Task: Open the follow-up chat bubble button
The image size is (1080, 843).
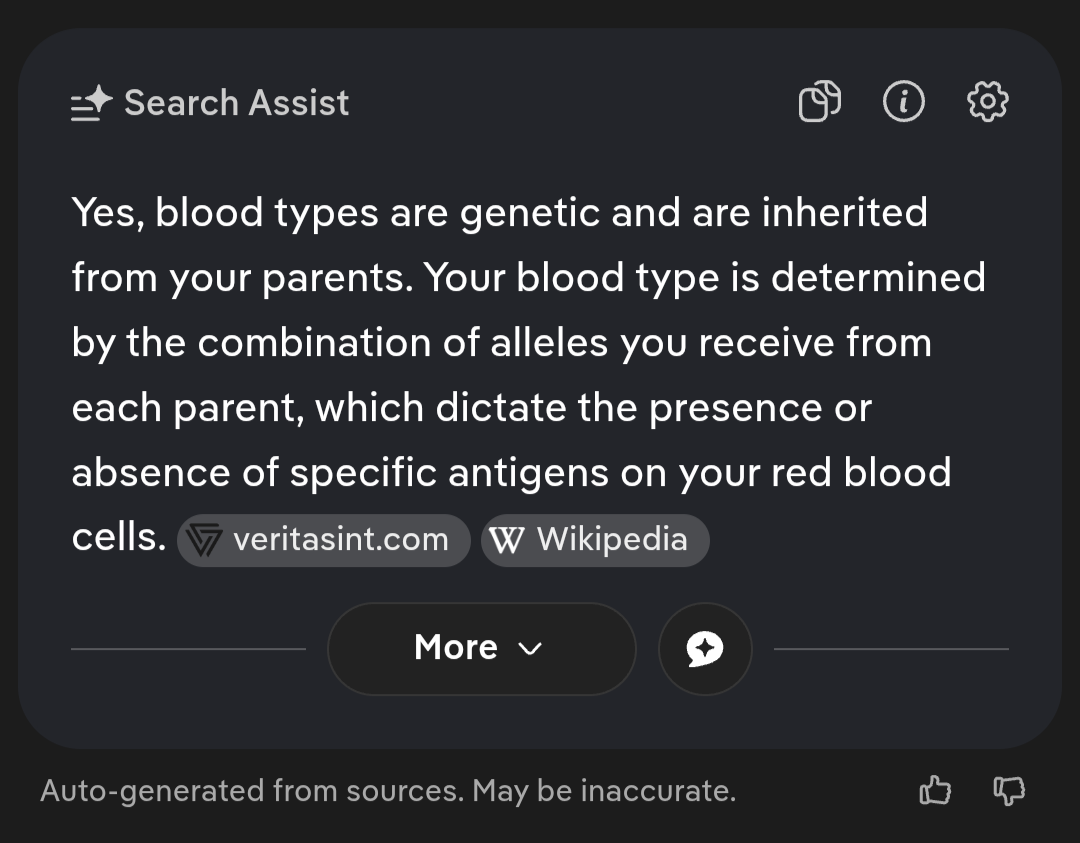Action: (x=705, y=649)
